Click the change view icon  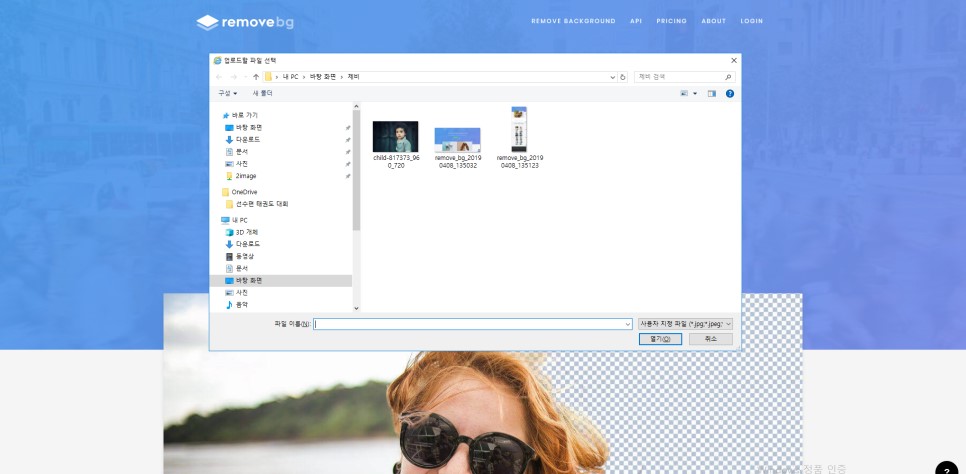click(x=684, y=94)
